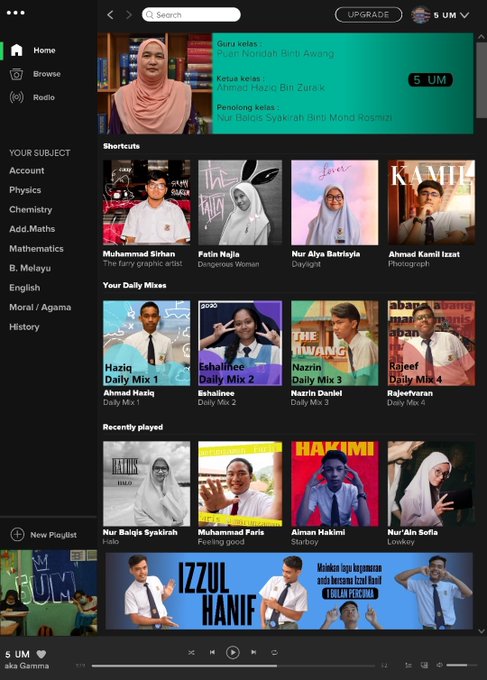Open Nur Alya Batrisyia Daylight cover
Image resolution: width=487 pixels, height=680 pixels.
tap(335, 203)
